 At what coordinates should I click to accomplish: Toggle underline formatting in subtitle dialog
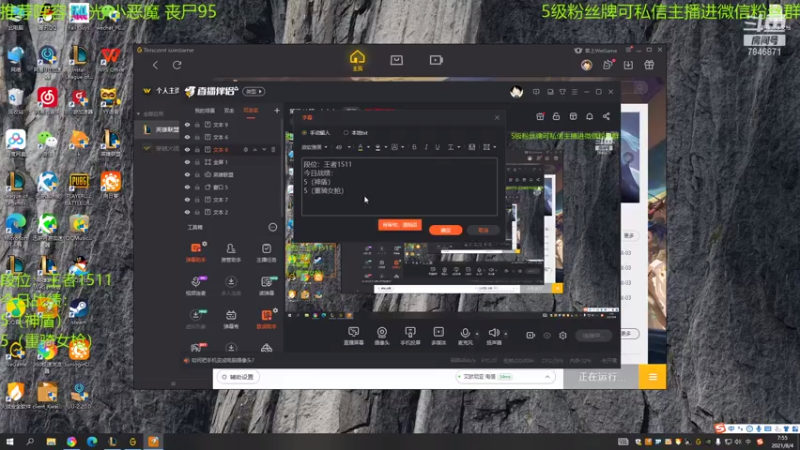pos(437,147)
